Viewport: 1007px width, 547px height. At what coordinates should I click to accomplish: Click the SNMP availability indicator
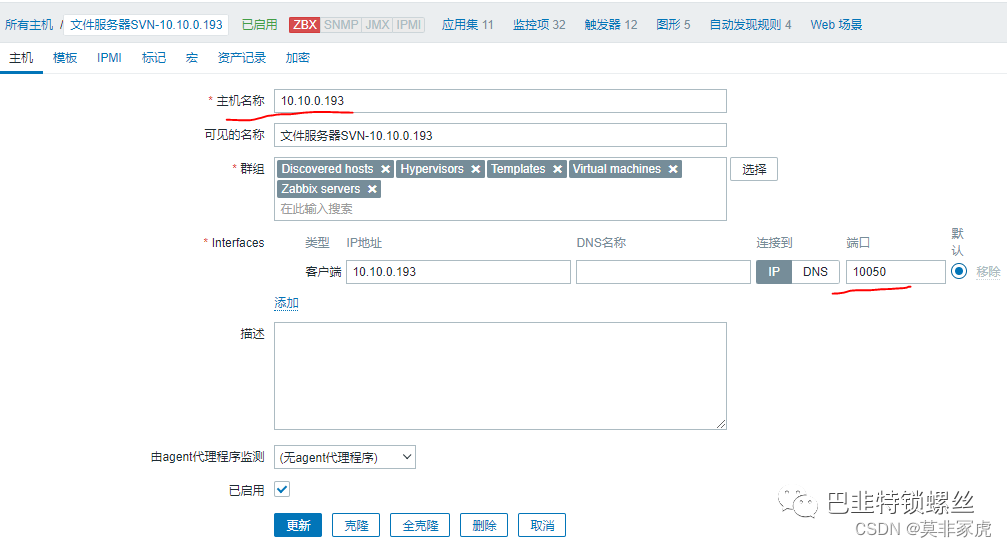[341, 24]
